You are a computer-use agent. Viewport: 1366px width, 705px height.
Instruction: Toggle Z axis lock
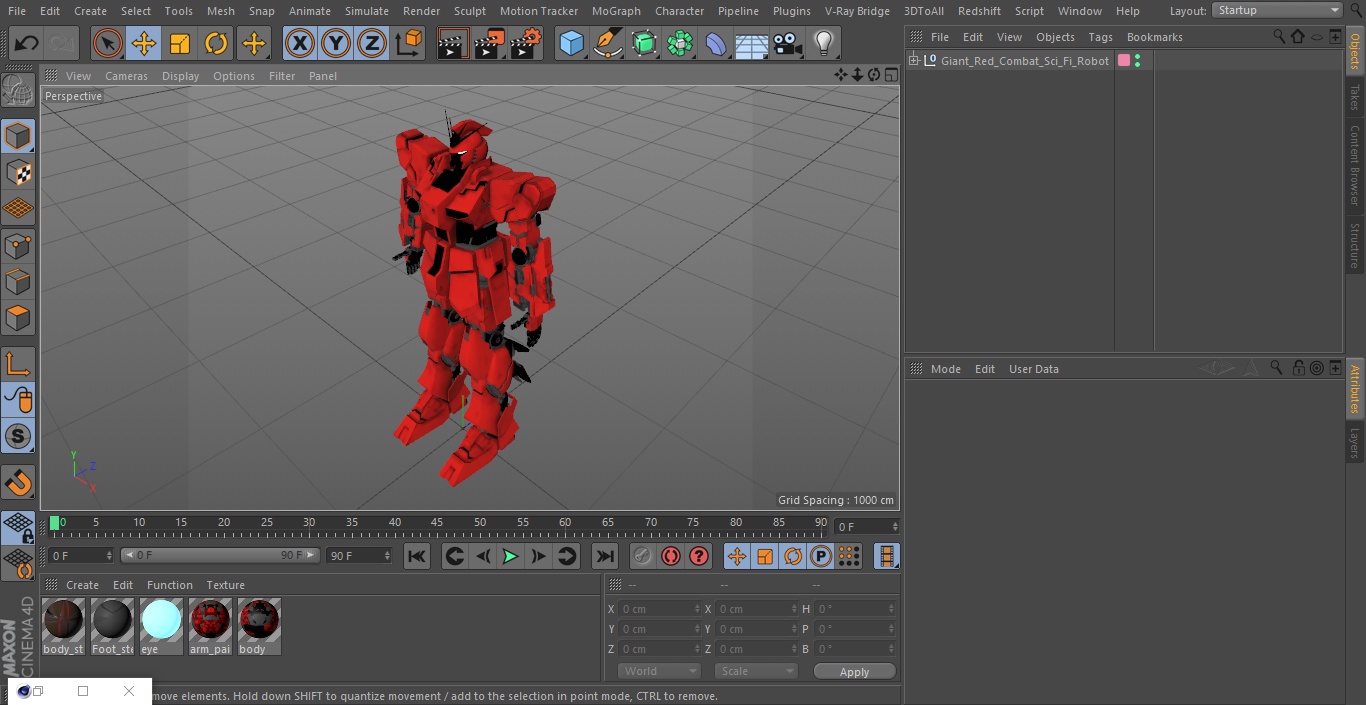pos(372,43)
